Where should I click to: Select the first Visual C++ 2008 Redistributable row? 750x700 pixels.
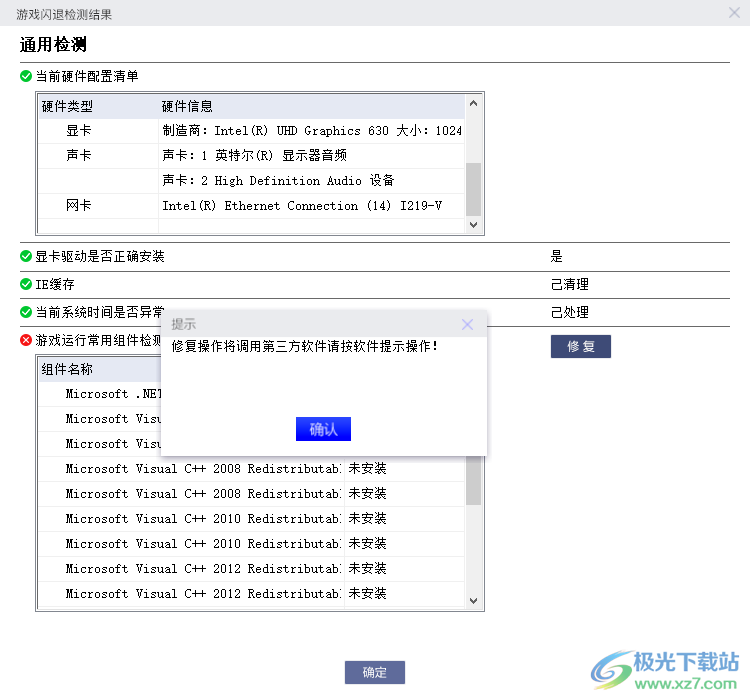[x=251, y=469]
